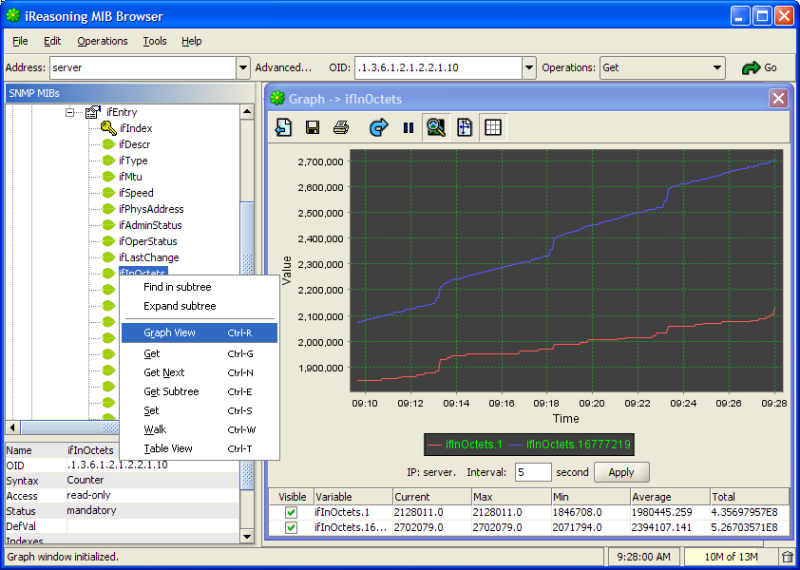Click the Interval seconds input field
The height and width of the screenshot is (570, 800).
pos(533,472)
